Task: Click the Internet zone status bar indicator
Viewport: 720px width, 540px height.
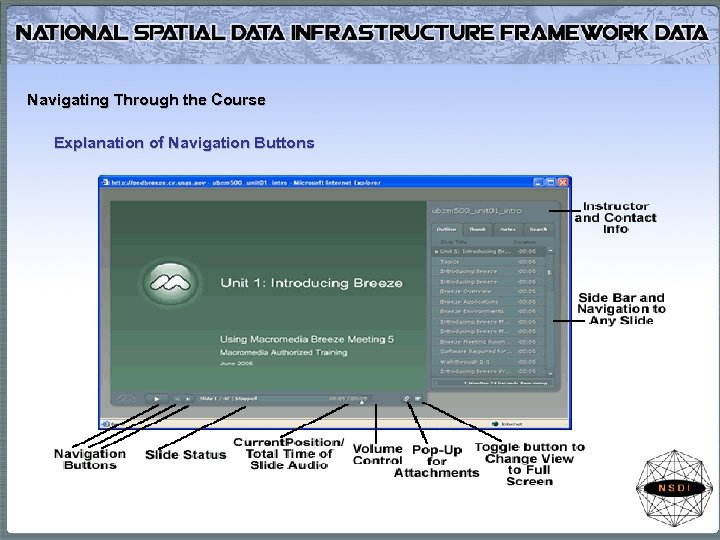Action: [x=507, y=424]
